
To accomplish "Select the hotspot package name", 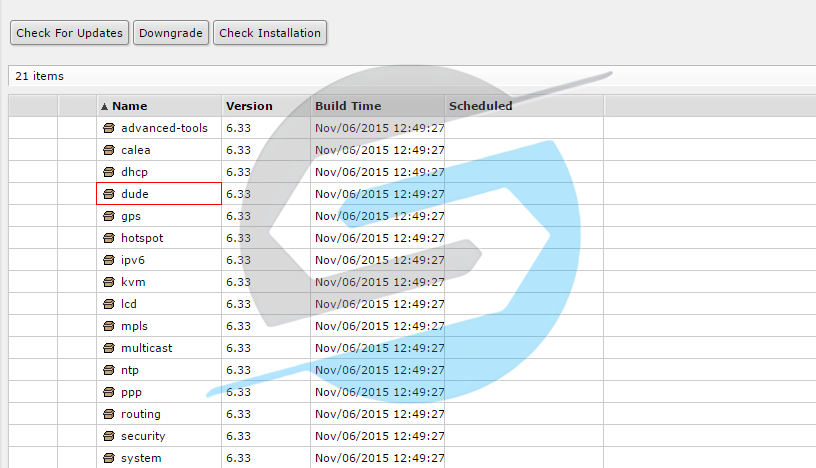I will click(142, 238).
